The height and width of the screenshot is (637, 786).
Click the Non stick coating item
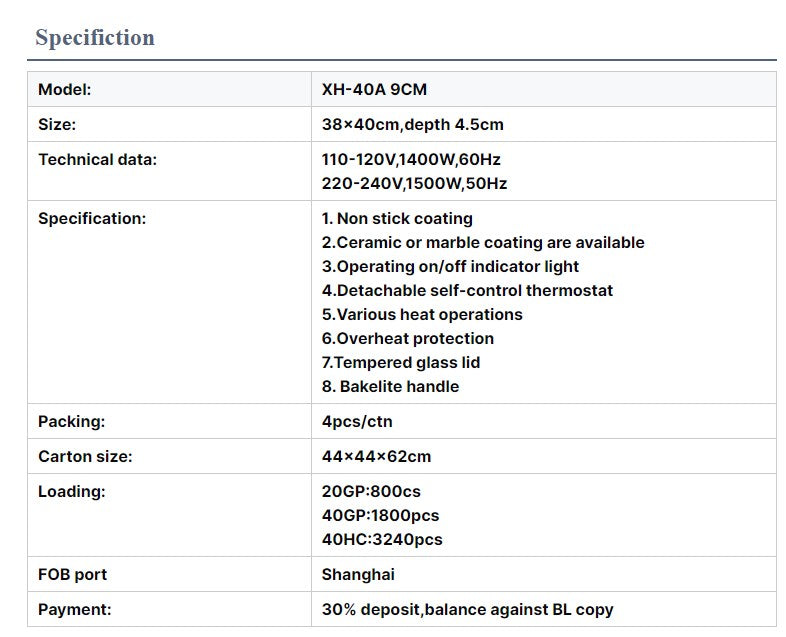click(x=397, y=219)
